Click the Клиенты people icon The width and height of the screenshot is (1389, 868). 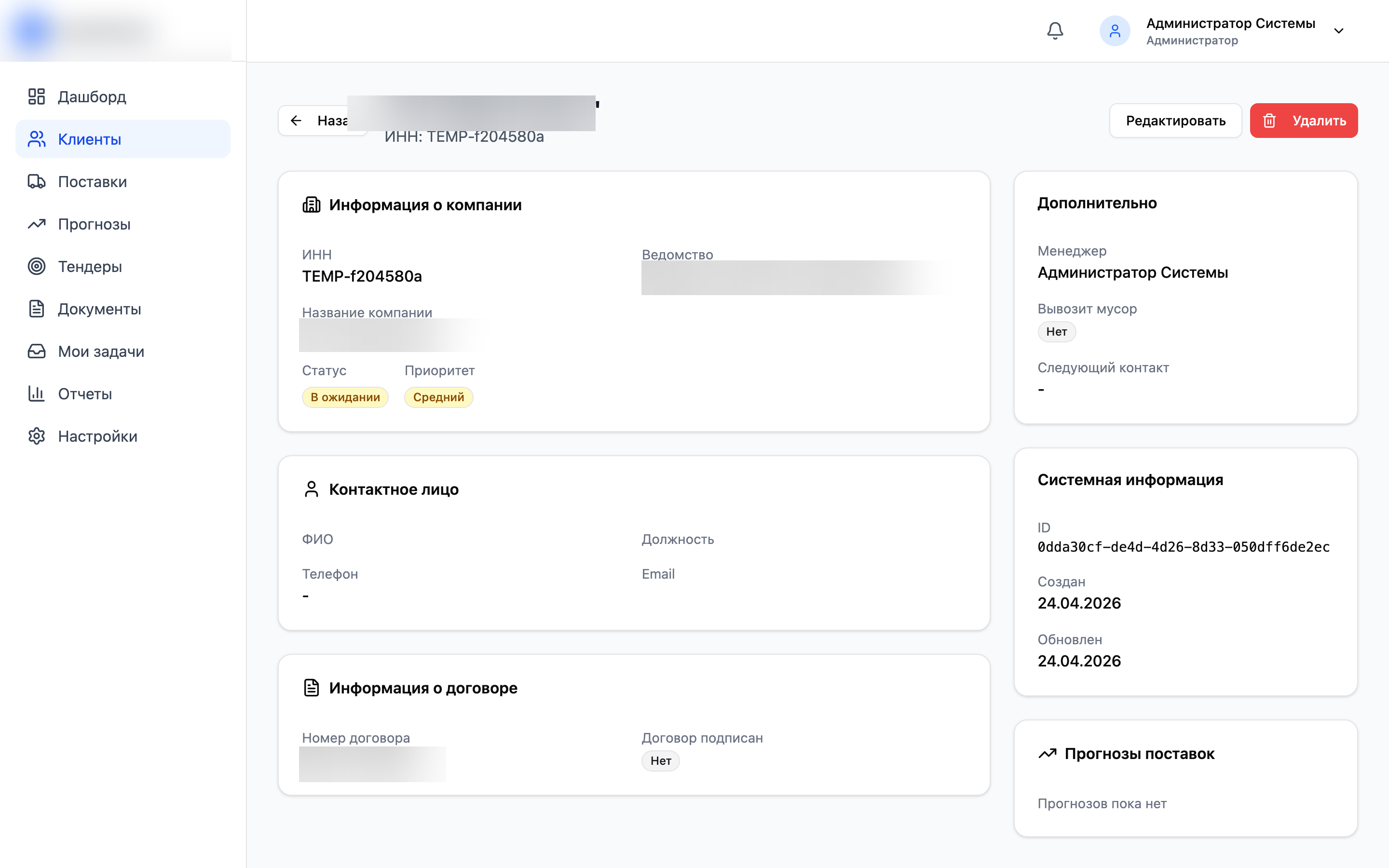[36, 139]
